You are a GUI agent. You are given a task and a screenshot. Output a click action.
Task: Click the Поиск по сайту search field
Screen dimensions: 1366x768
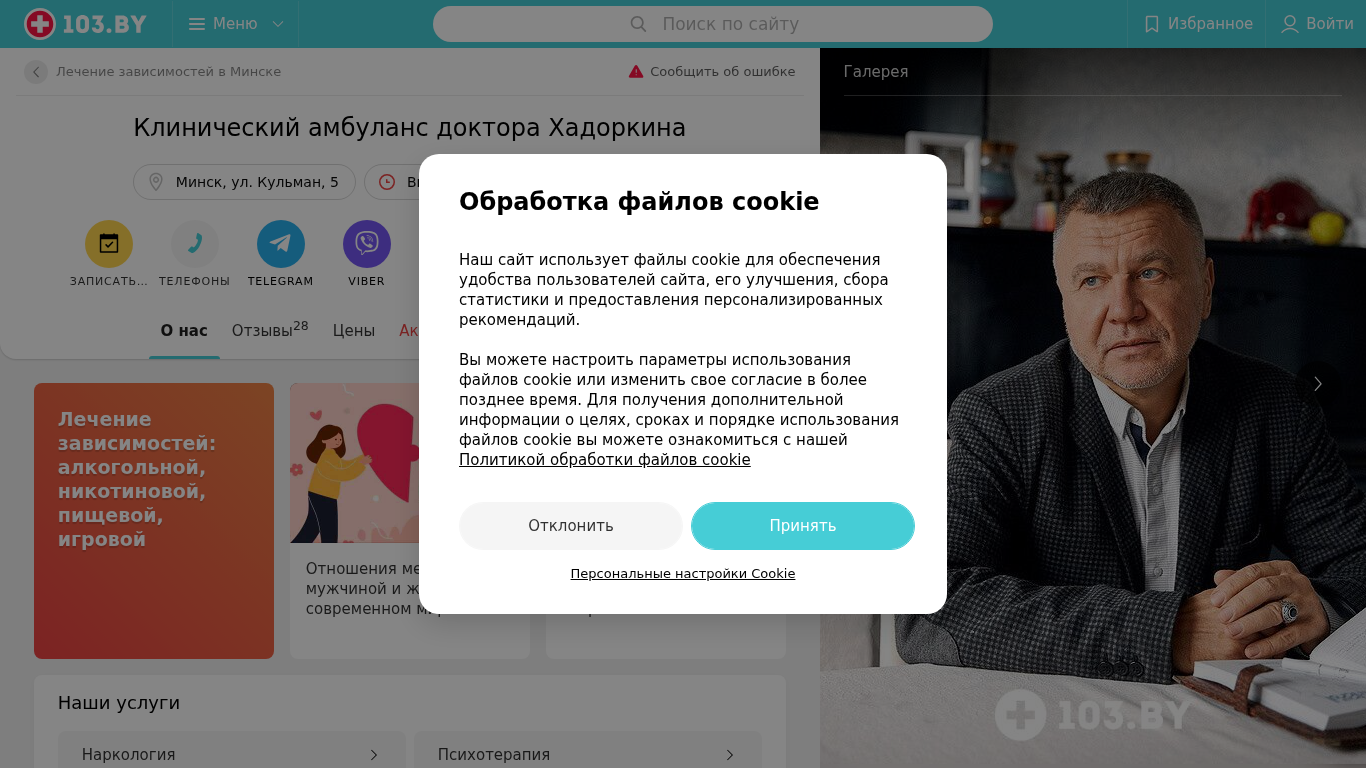tap(713, 24)
